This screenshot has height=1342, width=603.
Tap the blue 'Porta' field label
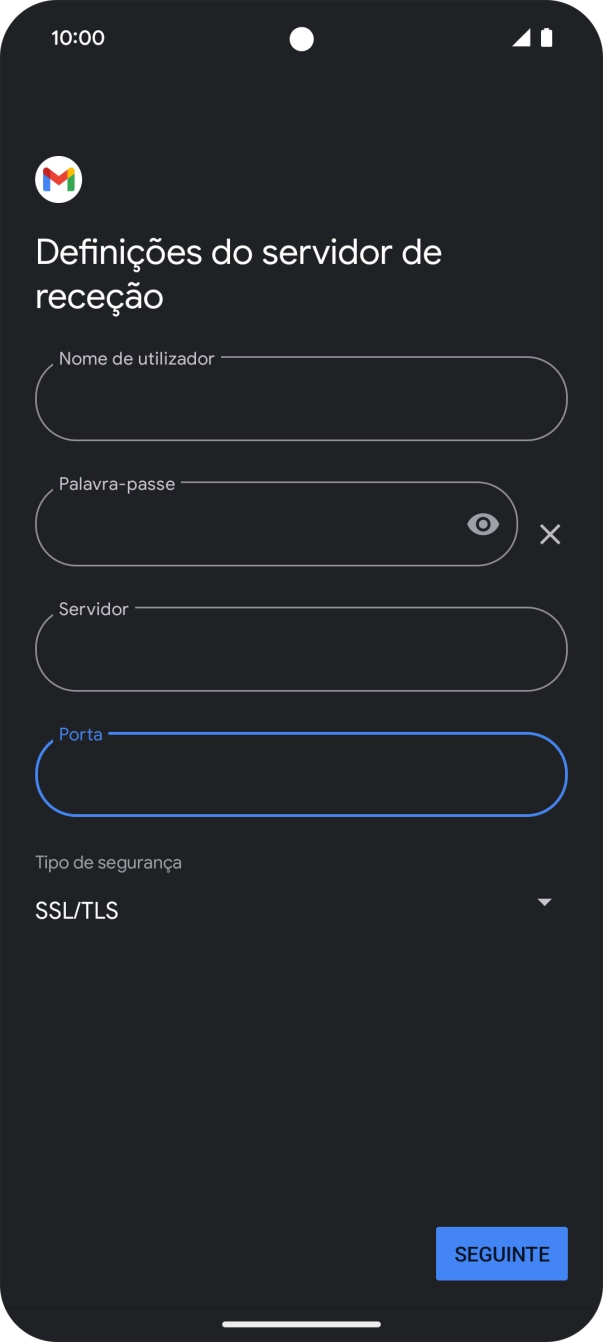[81, 734]
